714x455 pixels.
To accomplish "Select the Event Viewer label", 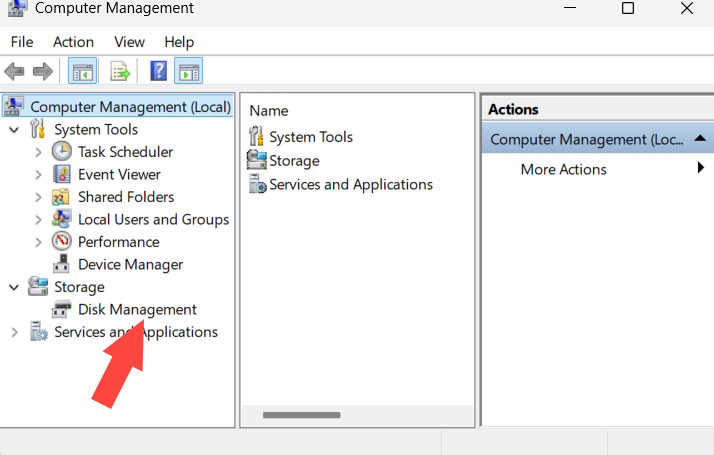I will pyautogui.click(x=119, y=174).
